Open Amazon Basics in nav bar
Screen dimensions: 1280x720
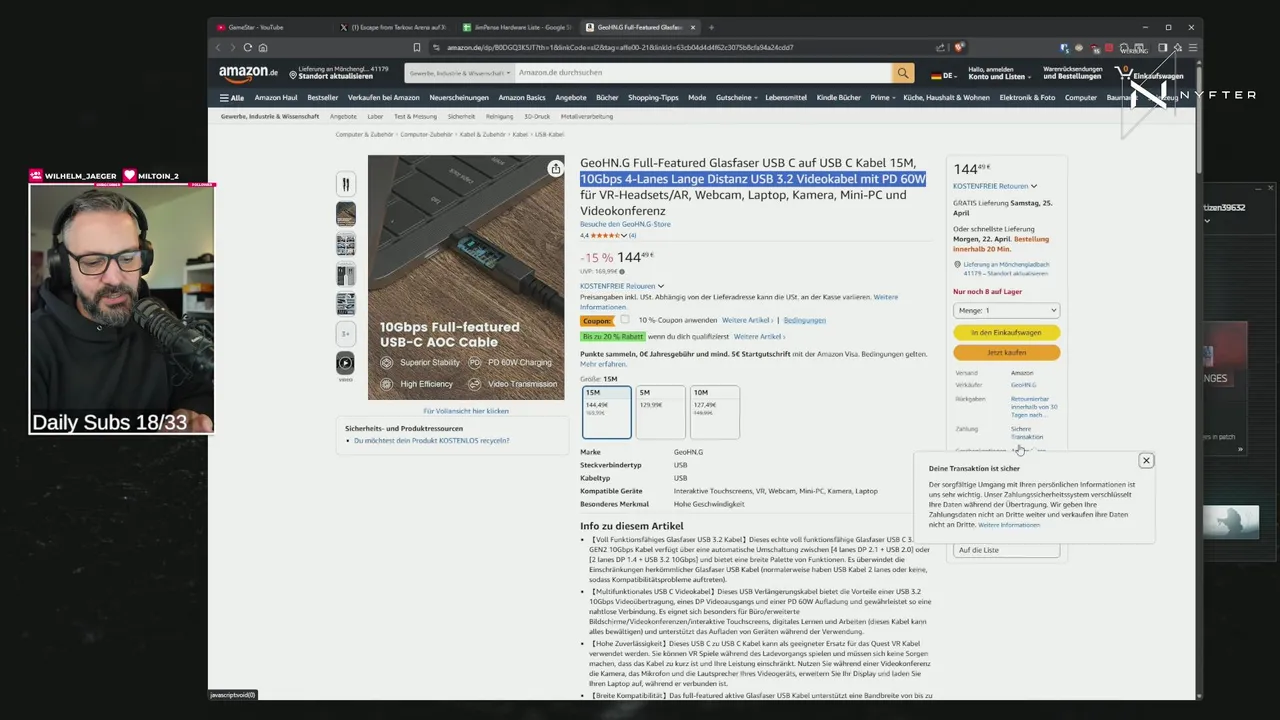522,98
